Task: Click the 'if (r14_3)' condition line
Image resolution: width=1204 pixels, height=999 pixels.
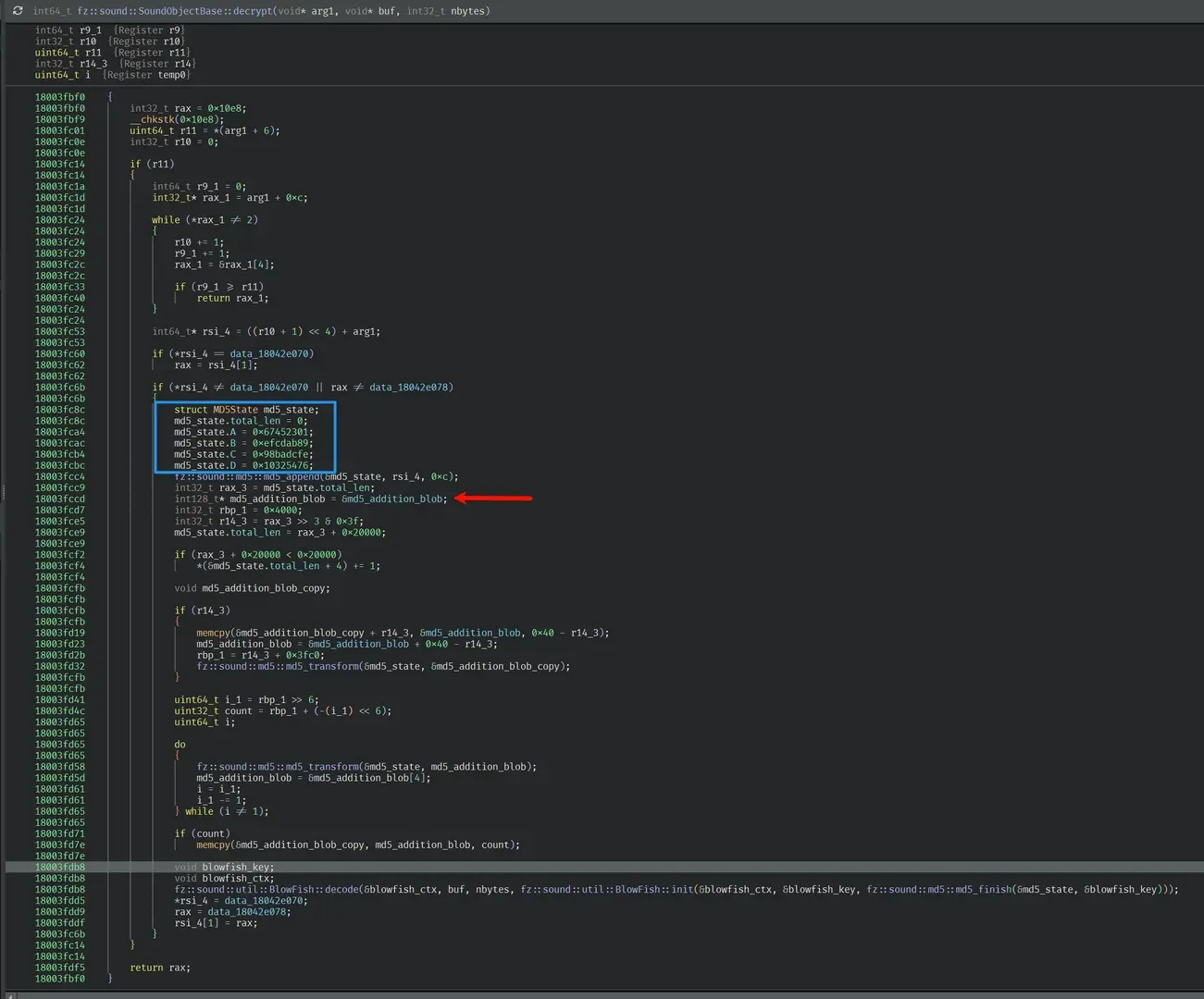Action: pos(202,610)
